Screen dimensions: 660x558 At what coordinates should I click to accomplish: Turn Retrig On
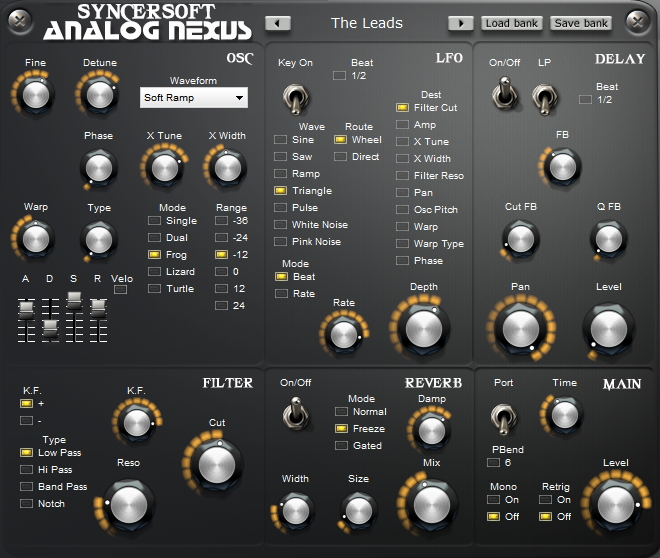coord(546,500)
